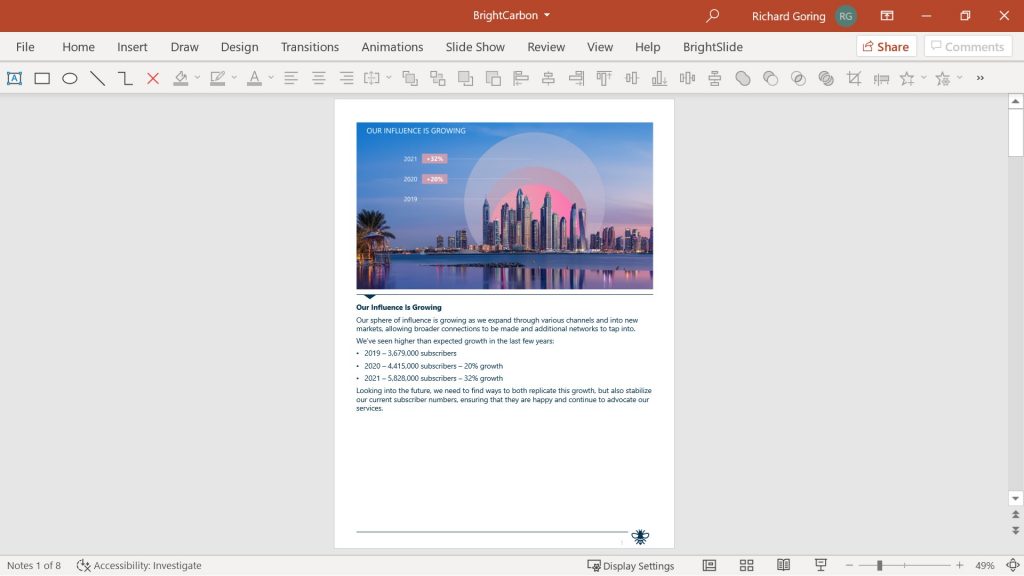1024x576 pixels.
Task: Switch to the Animations tab
Action: tap(392, 46)
